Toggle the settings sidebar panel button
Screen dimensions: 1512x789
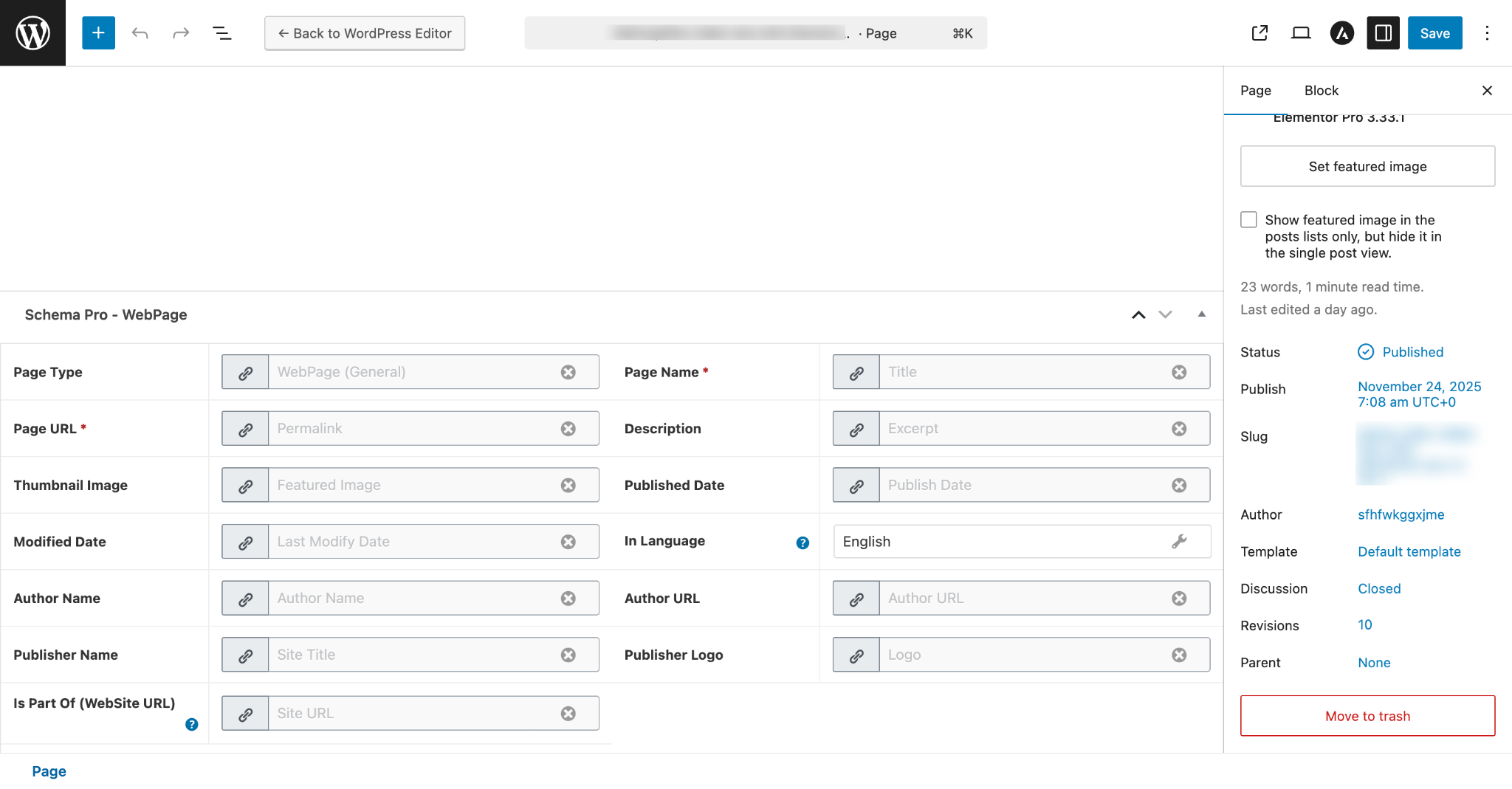1383,33
